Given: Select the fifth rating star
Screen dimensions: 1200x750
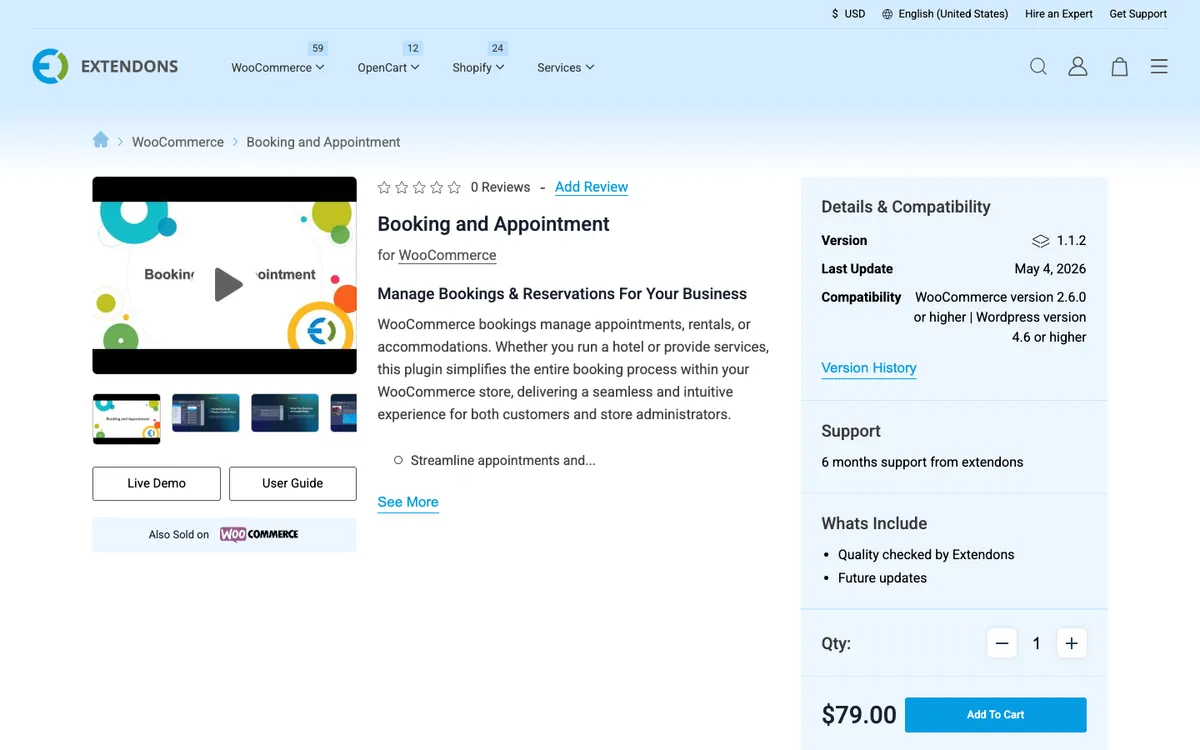Looking at the screenshot, I should click(454, 187).
